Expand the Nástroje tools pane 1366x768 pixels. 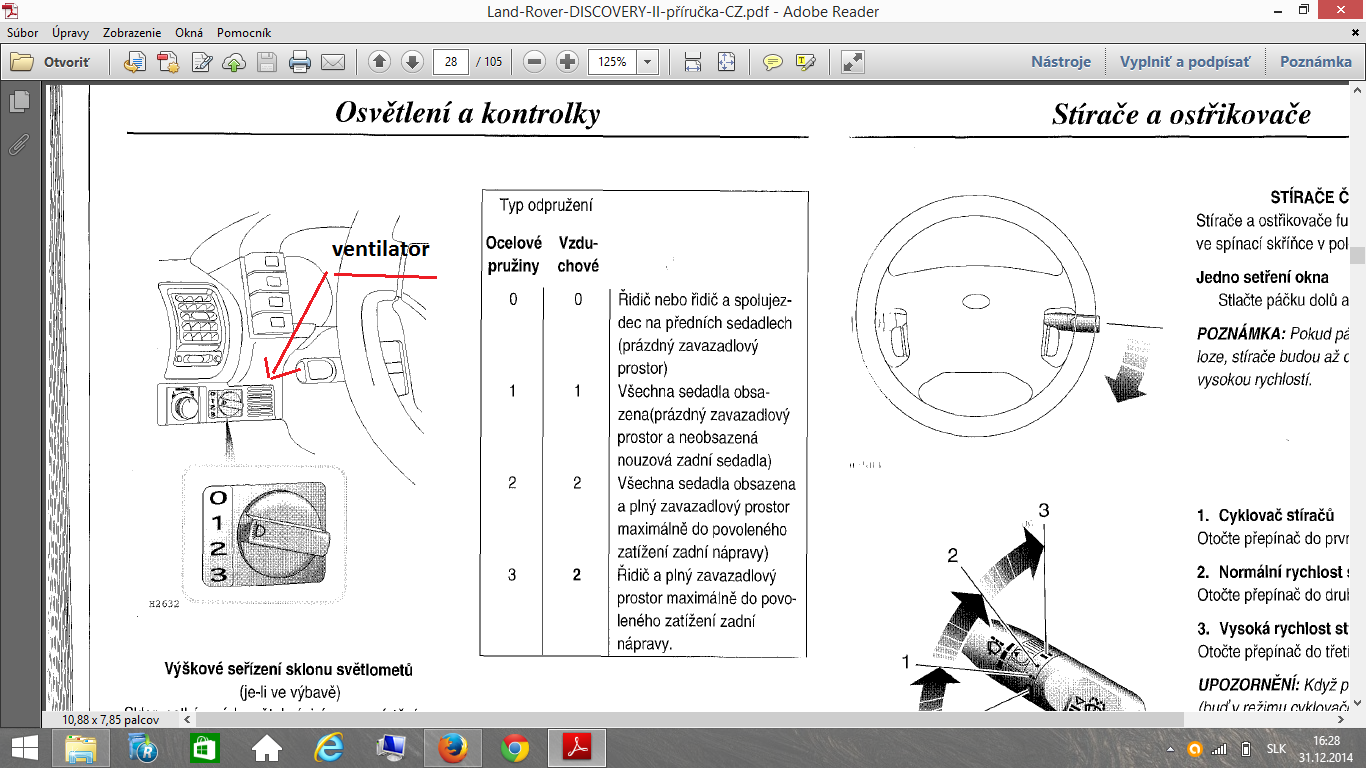click(x=1060, y=62)
